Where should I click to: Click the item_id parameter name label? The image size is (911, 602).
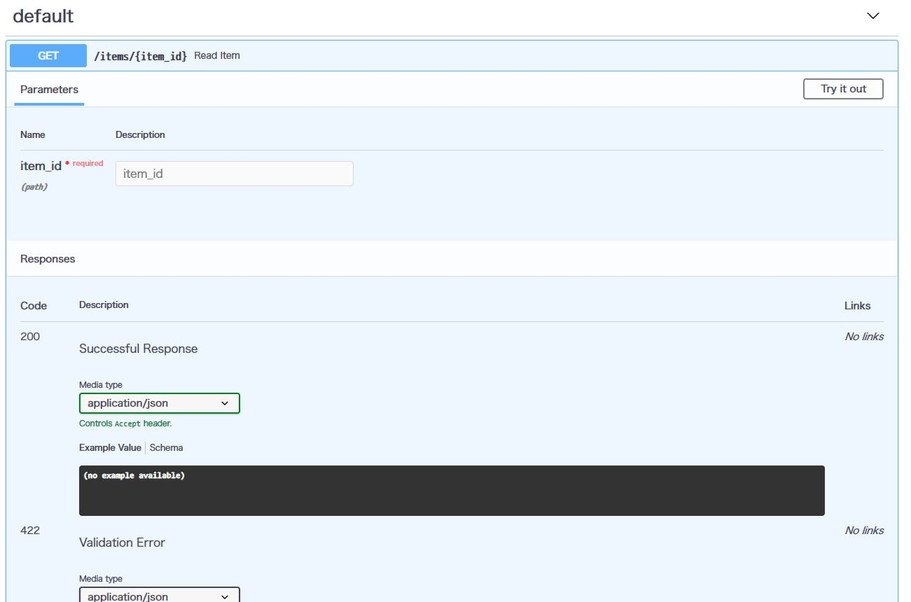41,166
